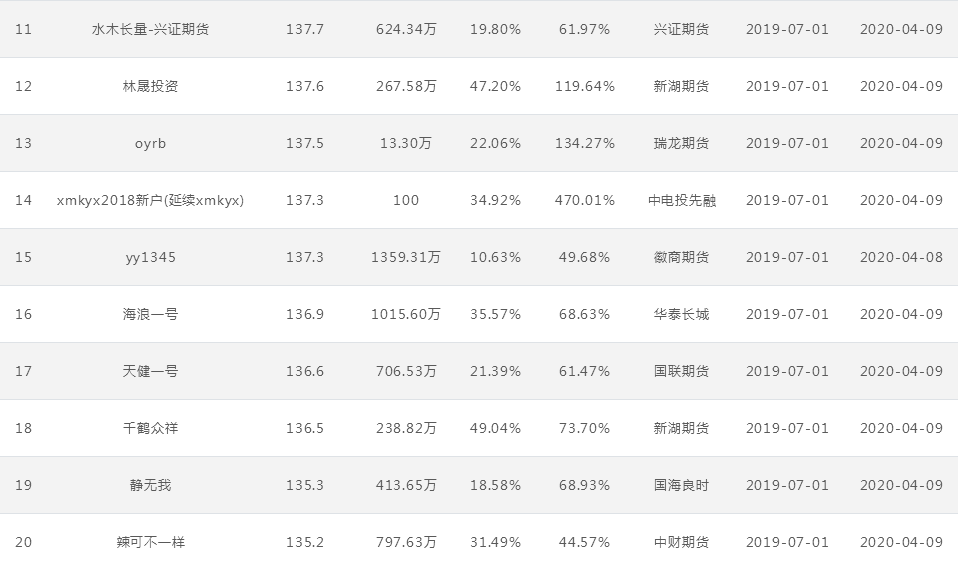Click the 中财期货 company cell
This screenshot has height=569, width=958.
click(x=681, y=542)
